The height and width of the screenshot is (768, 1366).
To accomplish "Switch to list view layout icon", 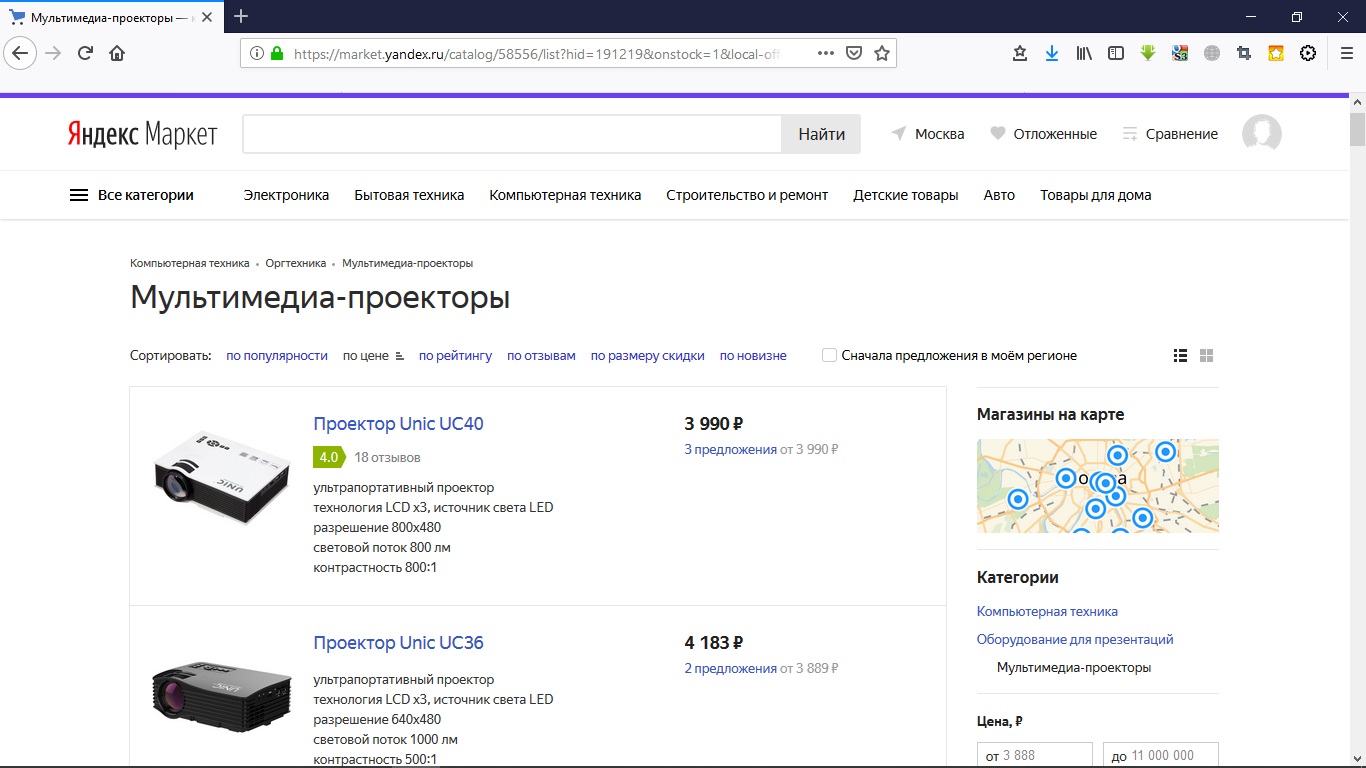I will pyautogui.click(x=1180, y=355).
